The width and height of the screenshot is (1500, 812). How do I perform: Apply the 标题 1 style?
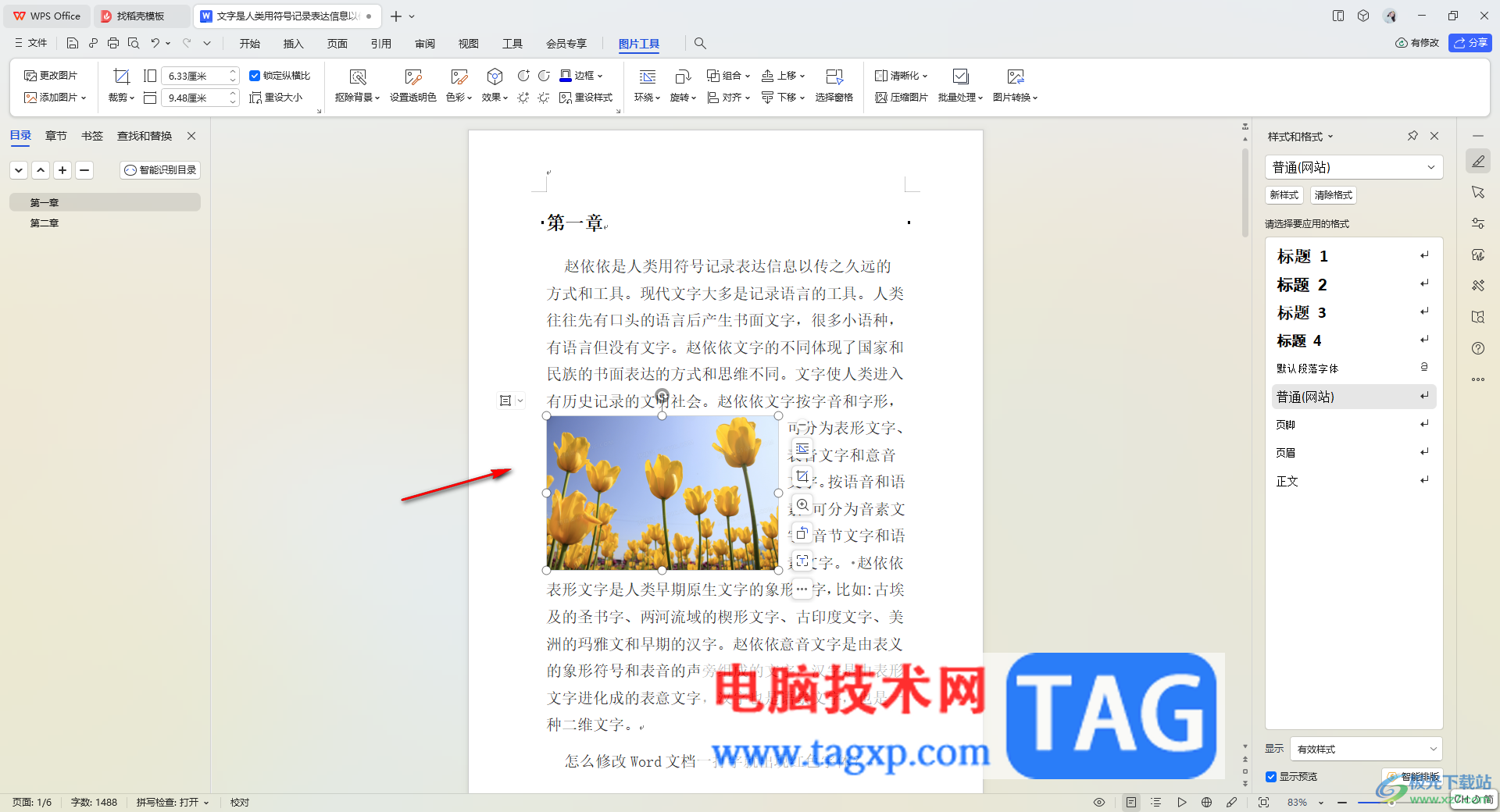click(1353, 256)
